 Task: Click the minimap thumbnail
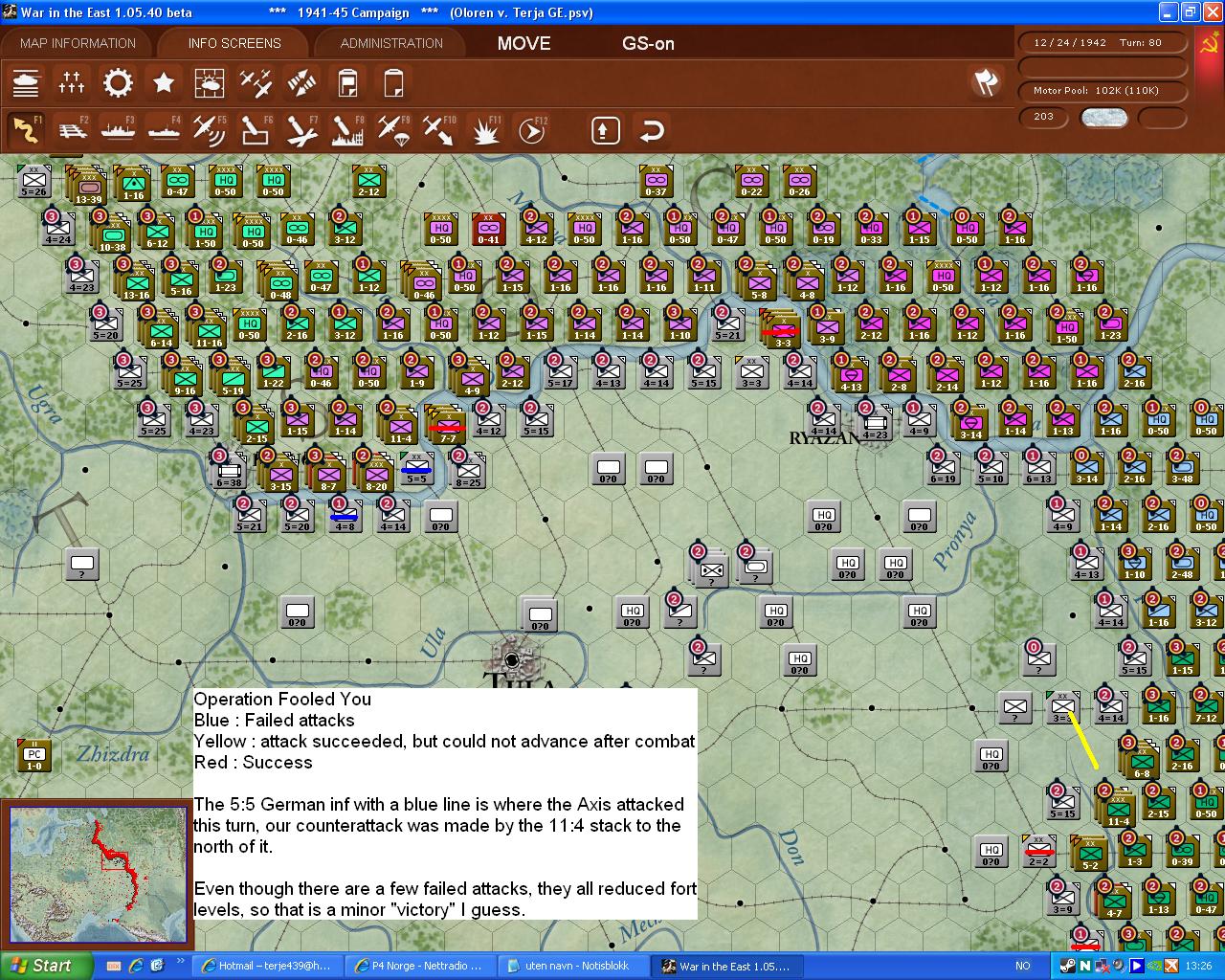97,875
